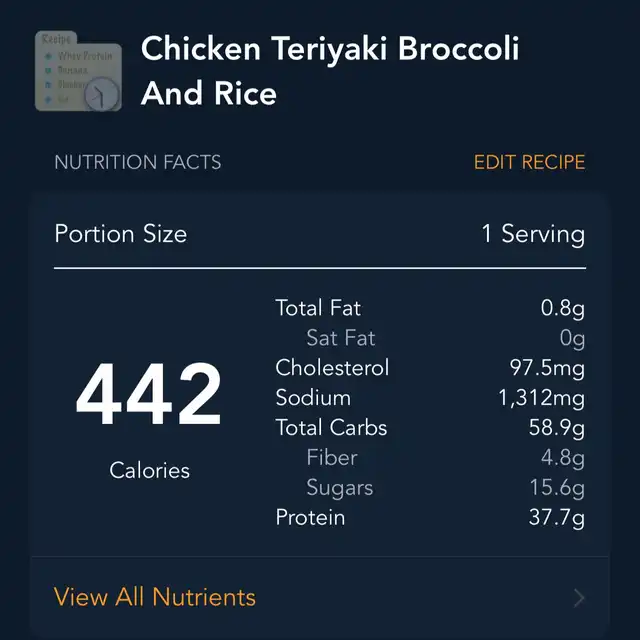Select the Total Carbs row
Viewport: 640px width, 640px height.
click(331, 428)
